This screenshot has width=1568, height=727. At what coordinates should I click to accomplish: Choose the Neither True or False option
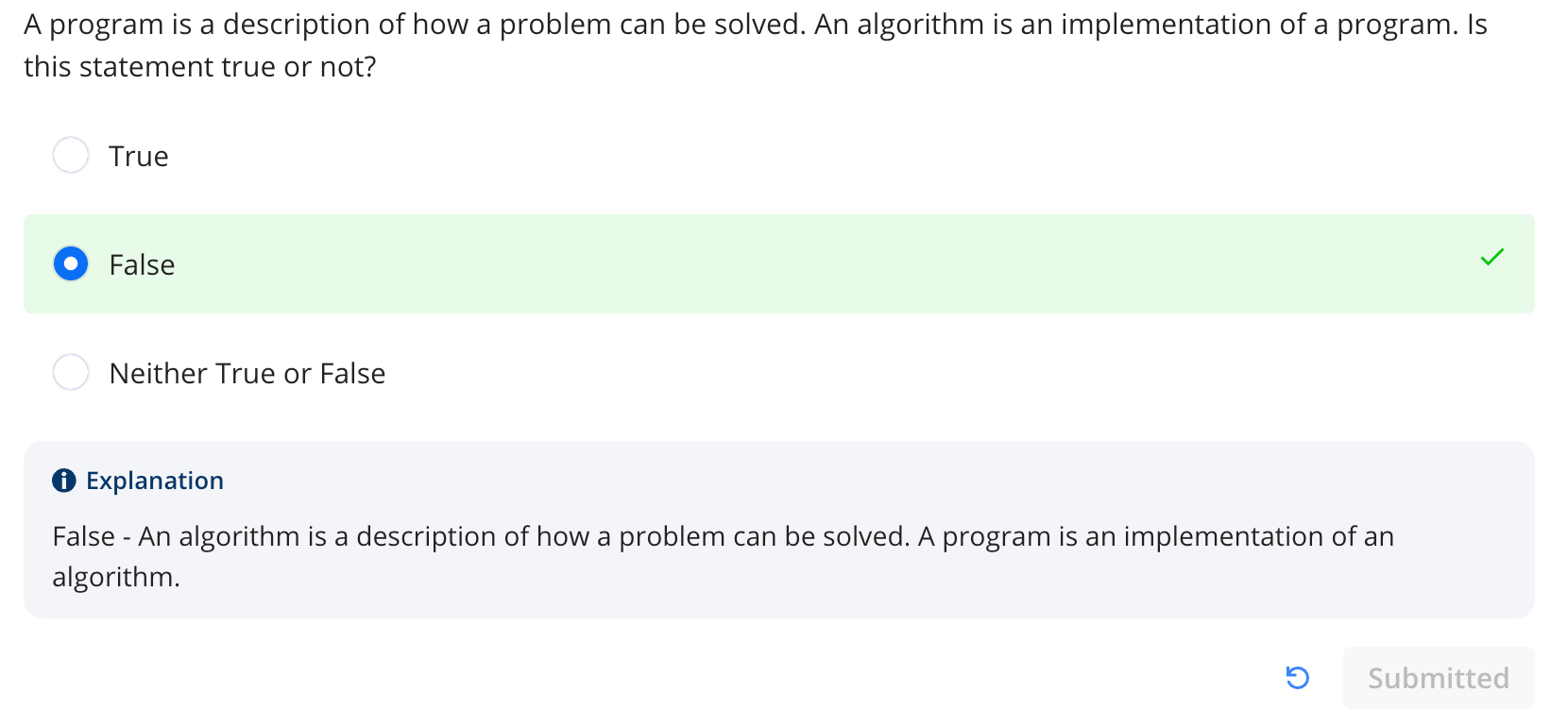71,372
